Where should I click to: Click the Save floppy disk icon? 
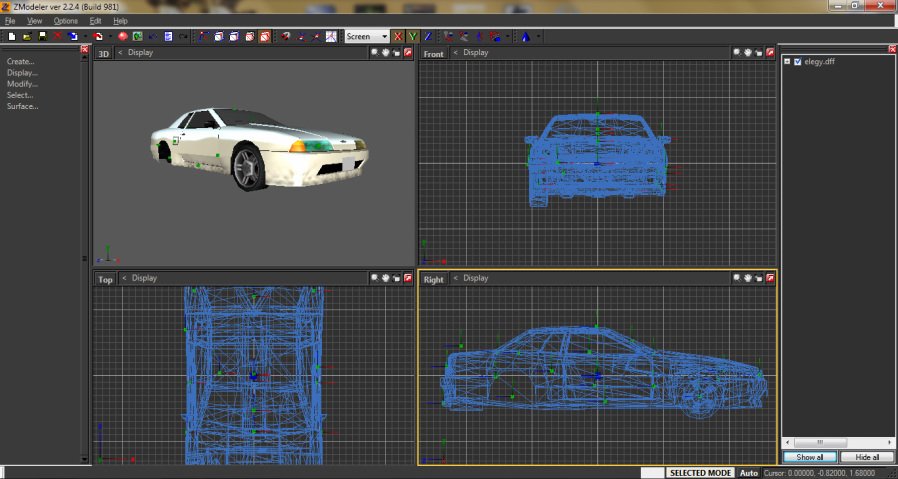pyautogui.click(x=42, y=37)
